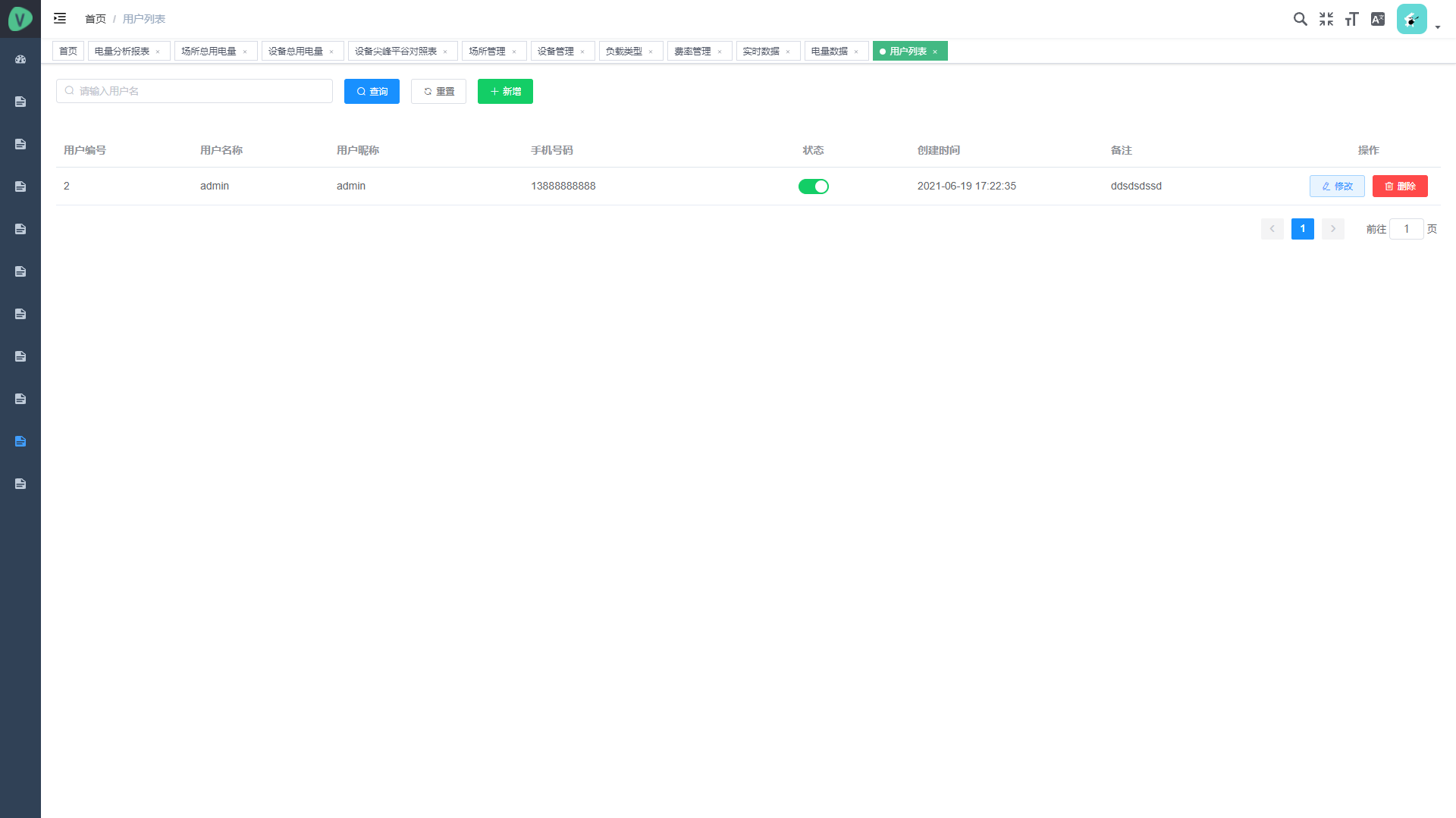
Task: Click the red 删除 button for admin
Action: (1399, 186)
